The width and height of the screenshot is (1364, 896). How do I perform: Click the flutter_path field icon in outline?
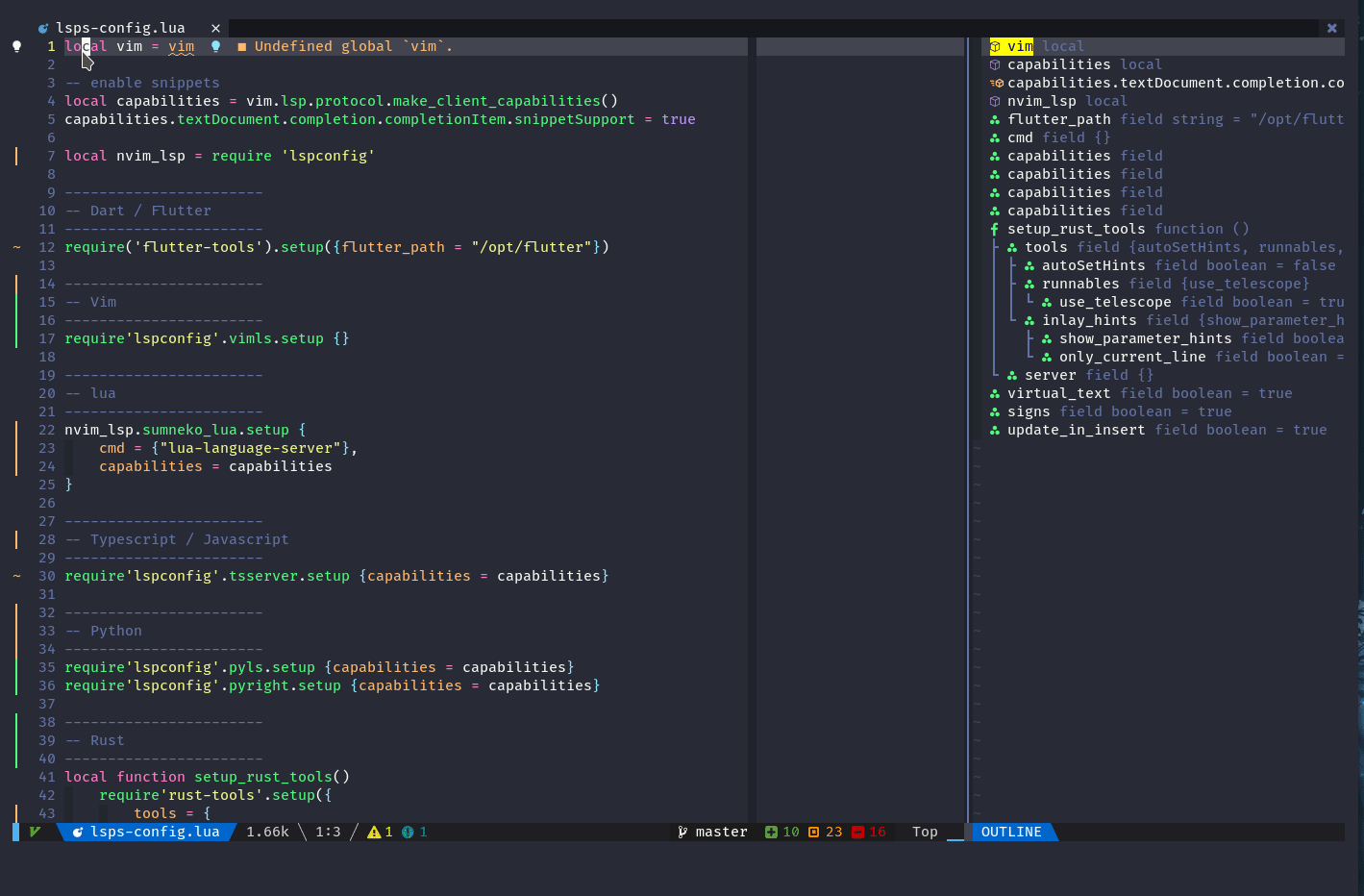click(995, 119)
